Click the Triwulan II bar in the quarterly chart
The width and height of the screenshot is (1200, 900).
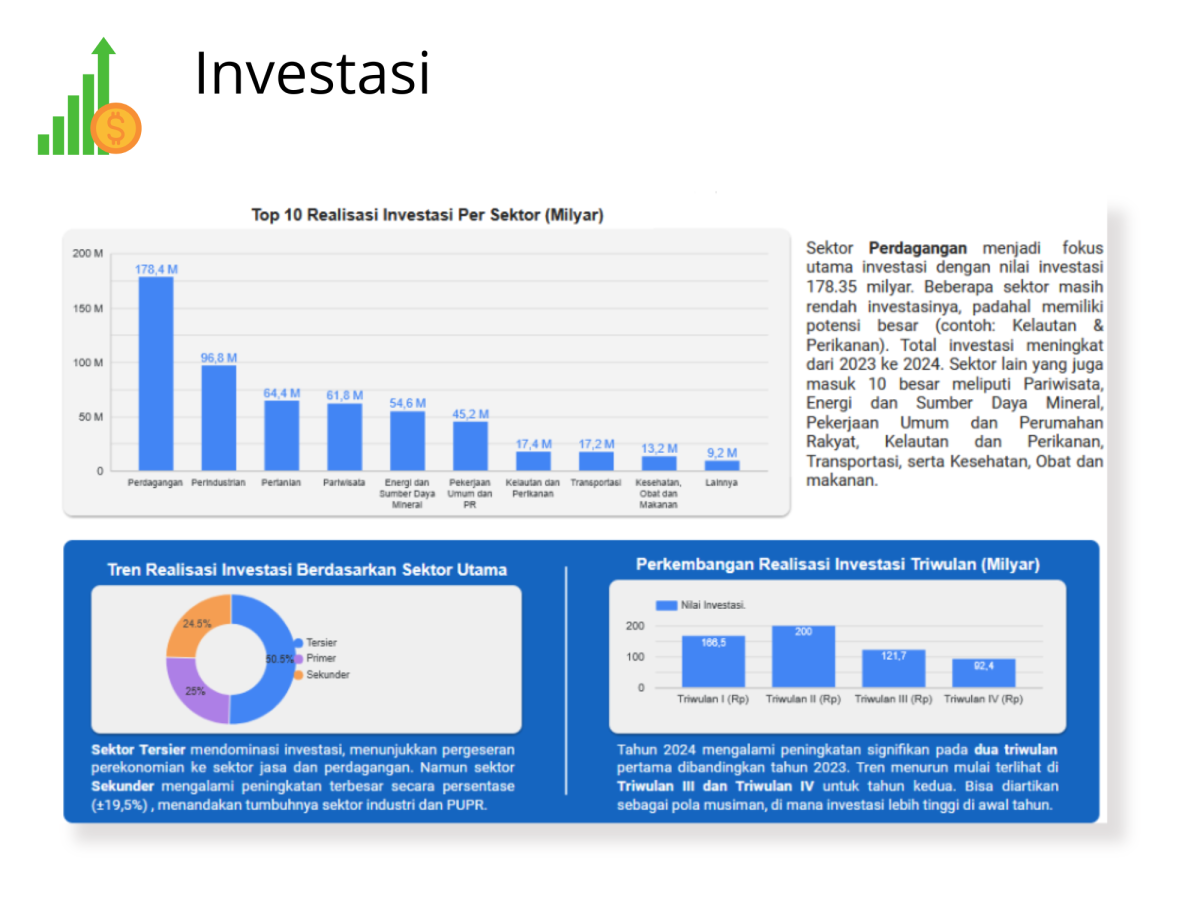[x=803, y=657]
